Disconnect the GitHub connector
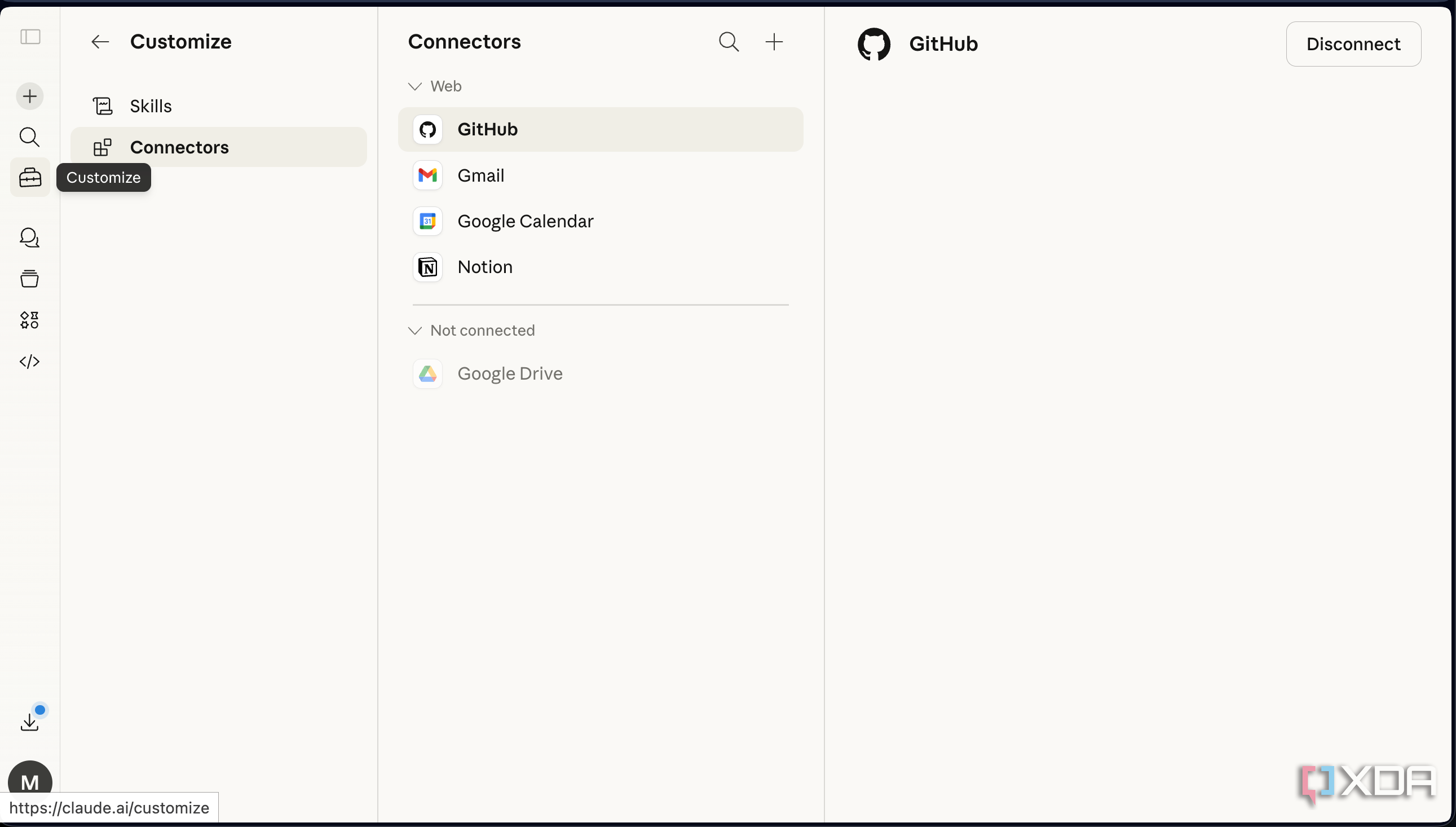1456x827 pixels. [x=1353, y=44]
